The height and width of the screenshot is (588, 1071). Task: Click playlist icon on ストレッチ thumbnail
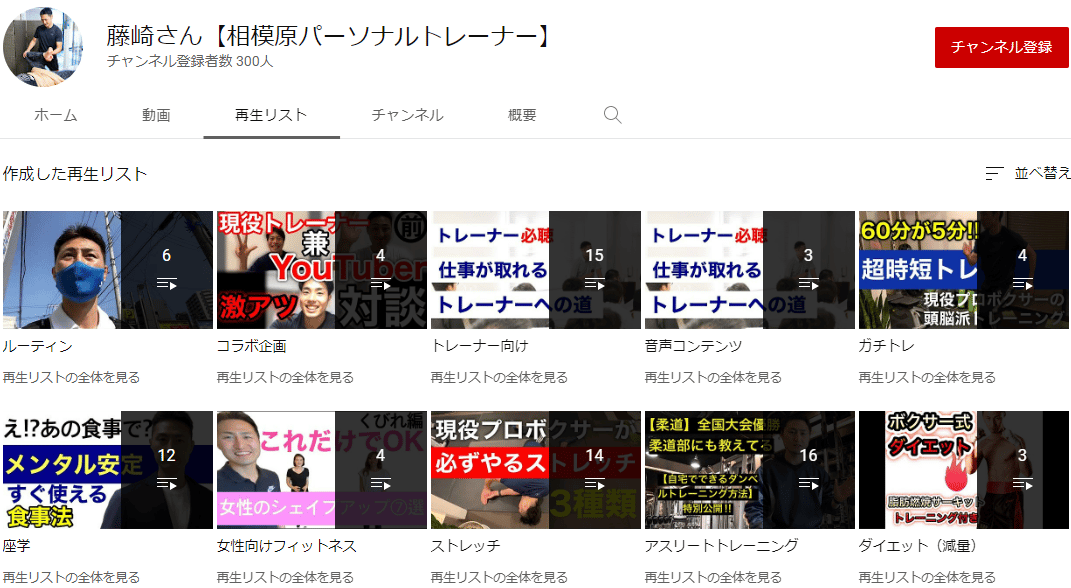(594, 484)
